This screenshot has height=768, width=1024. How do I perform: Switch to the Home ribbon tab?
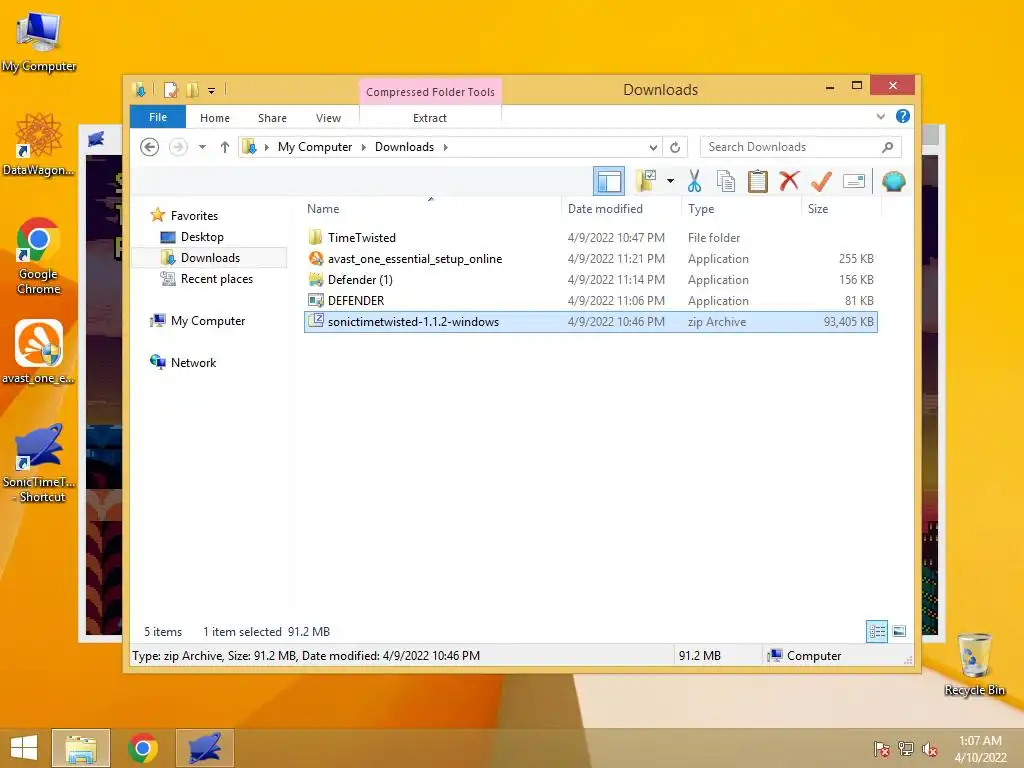pyautogui.click(x=215, y=118)
